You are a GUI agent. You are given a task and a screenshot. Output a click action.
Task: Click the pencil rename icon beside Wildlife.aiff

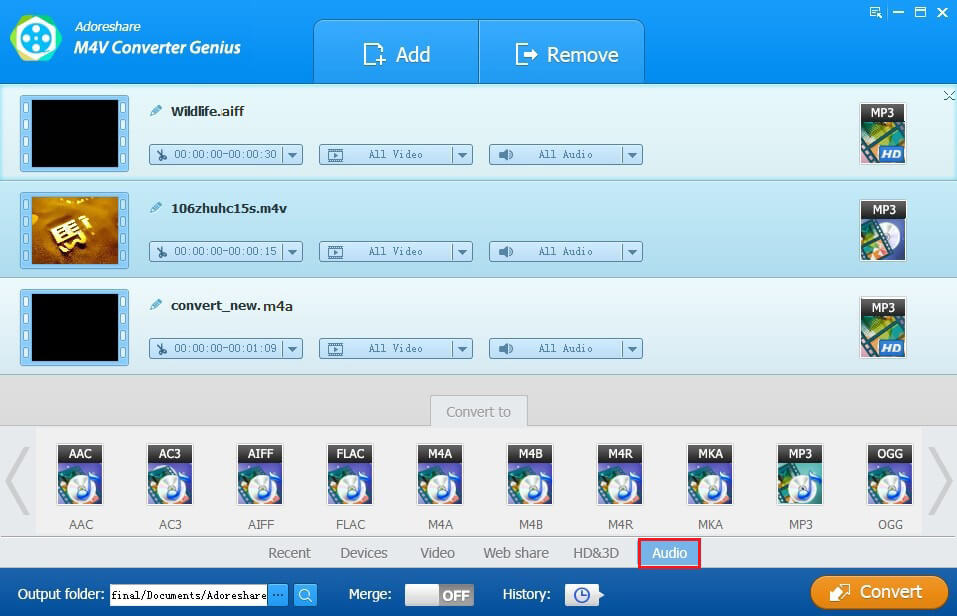tap(156, 111)
